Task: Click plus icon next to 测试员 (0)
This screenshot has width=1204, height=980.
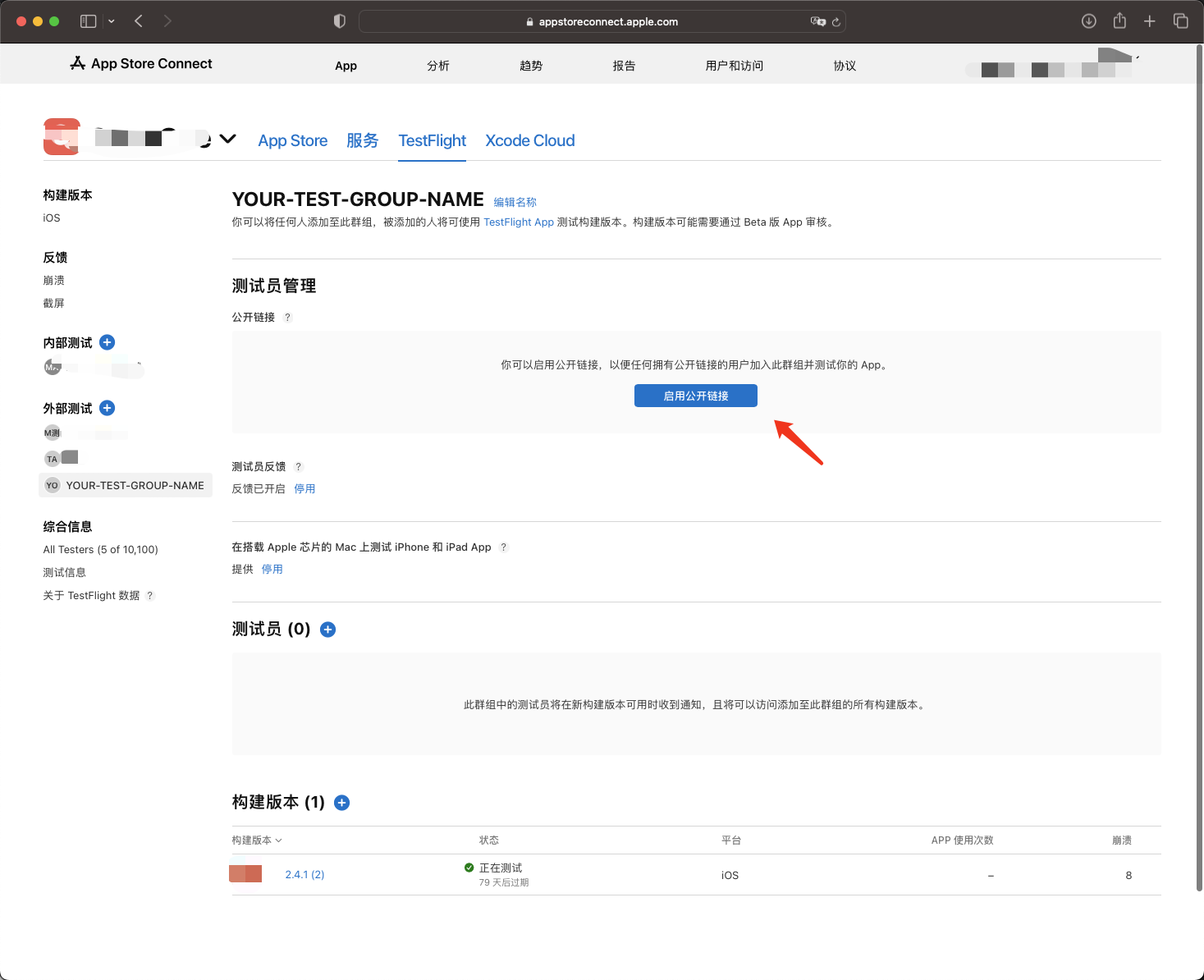Action: (x=327, y=630)
